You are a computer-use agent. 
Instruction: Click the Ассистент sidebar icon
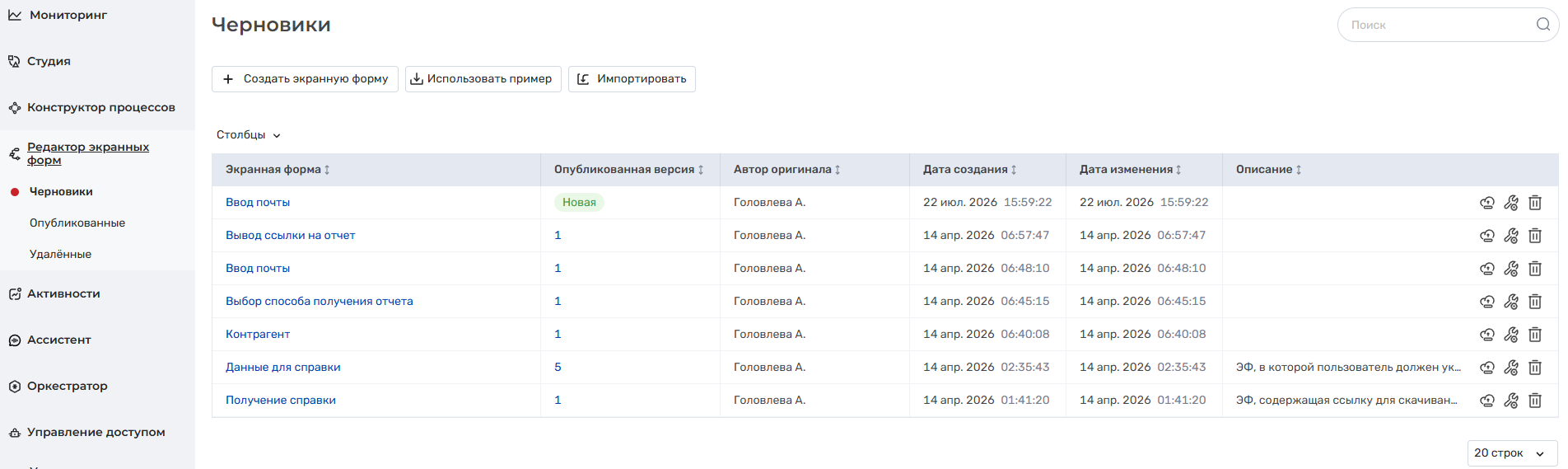[15, 340]
